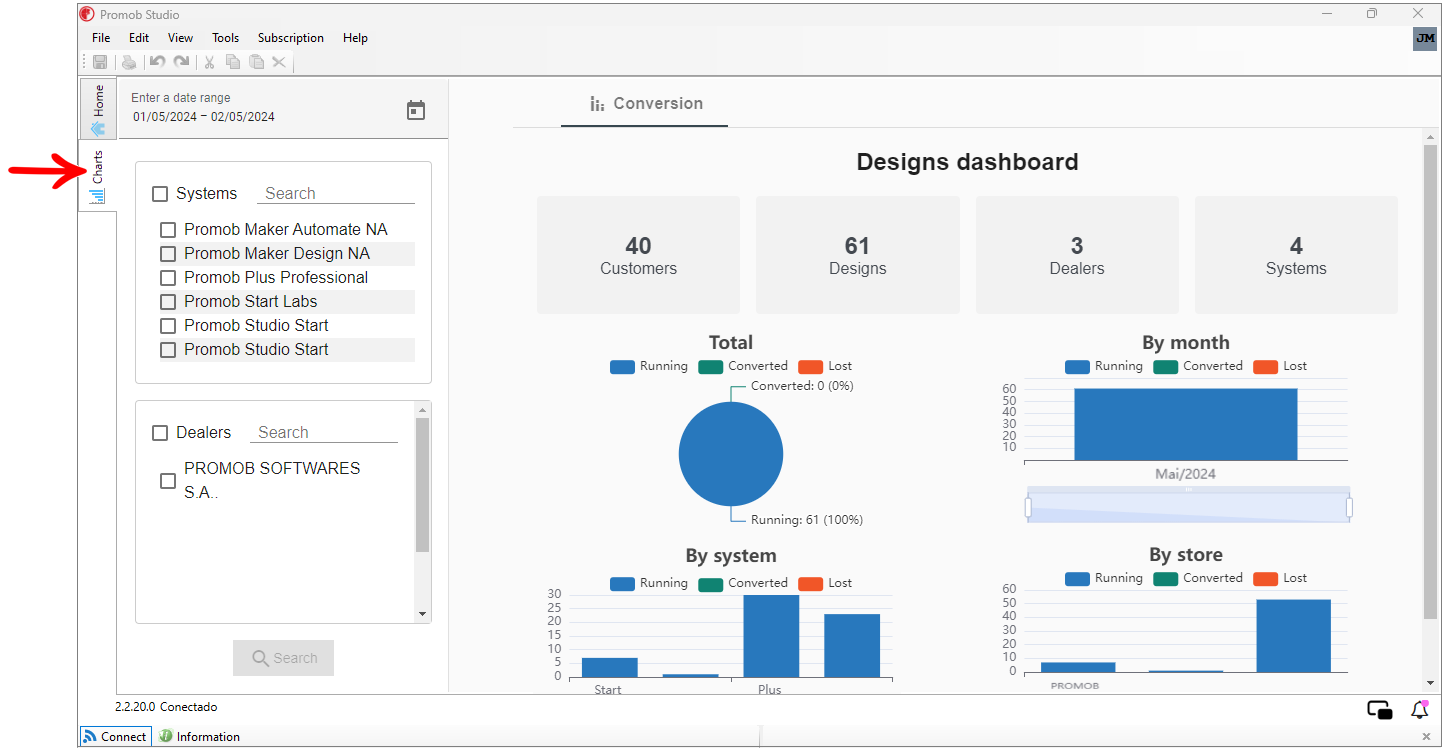Close the bottom panel with X

click(x=1426, y=737)
